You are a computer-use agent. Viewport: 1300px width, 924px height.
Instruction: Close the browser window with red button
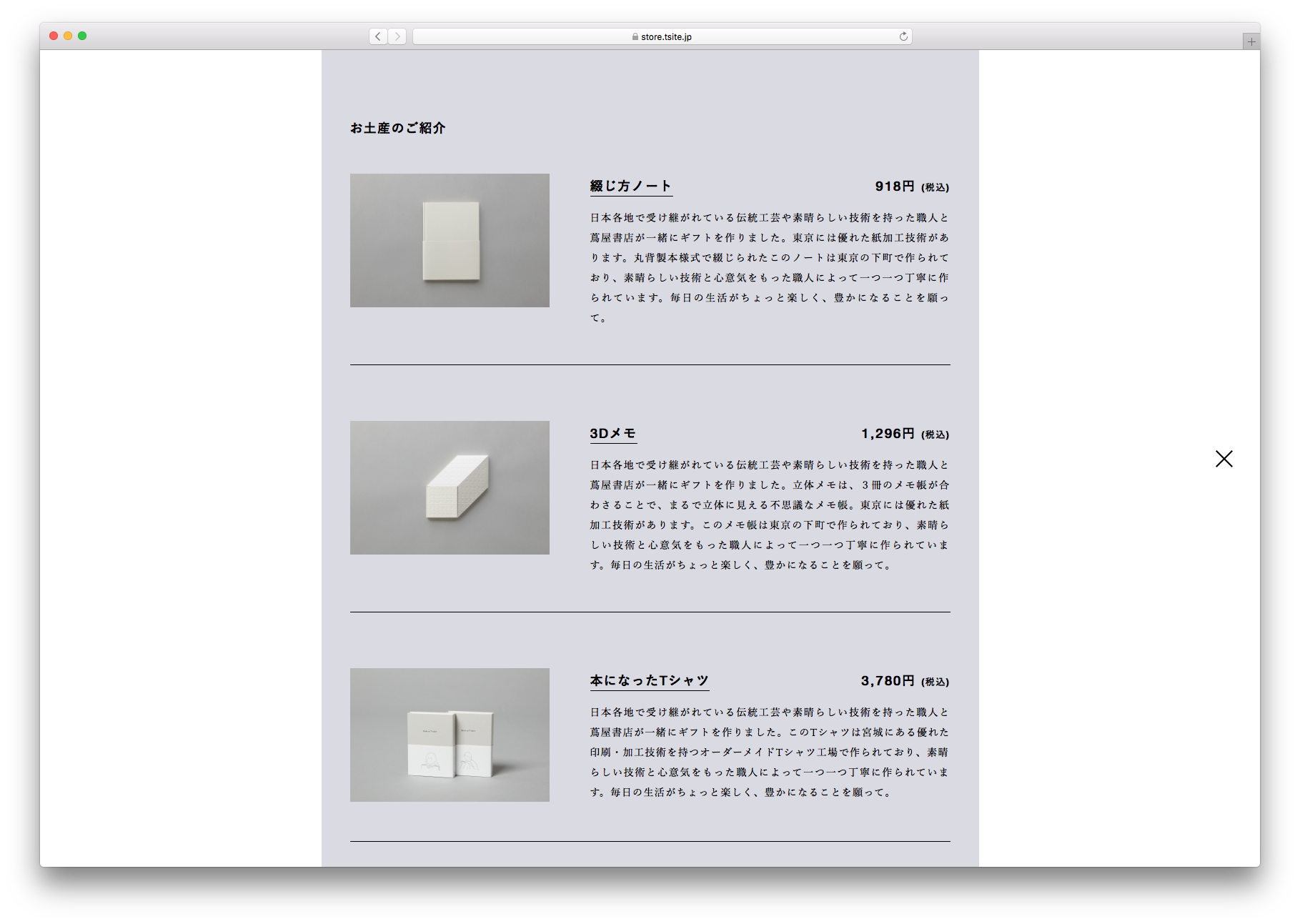tap(54, 36)
